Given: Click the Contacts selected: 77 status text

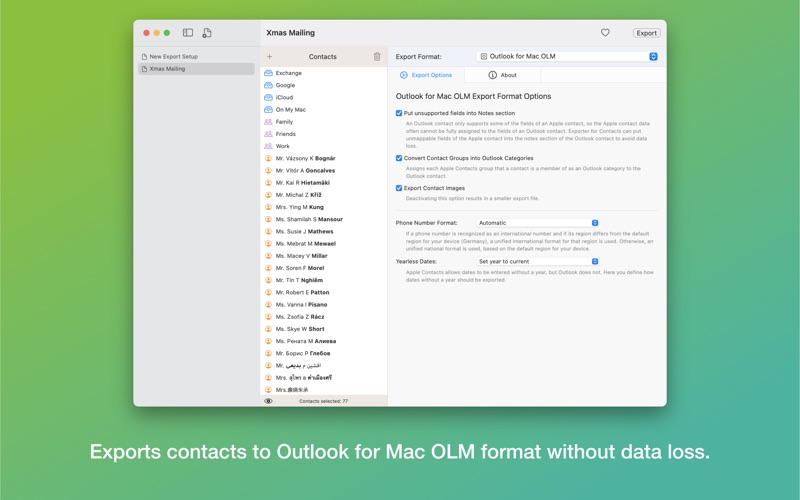Looking at the screenshot, I should coord(323,401).
